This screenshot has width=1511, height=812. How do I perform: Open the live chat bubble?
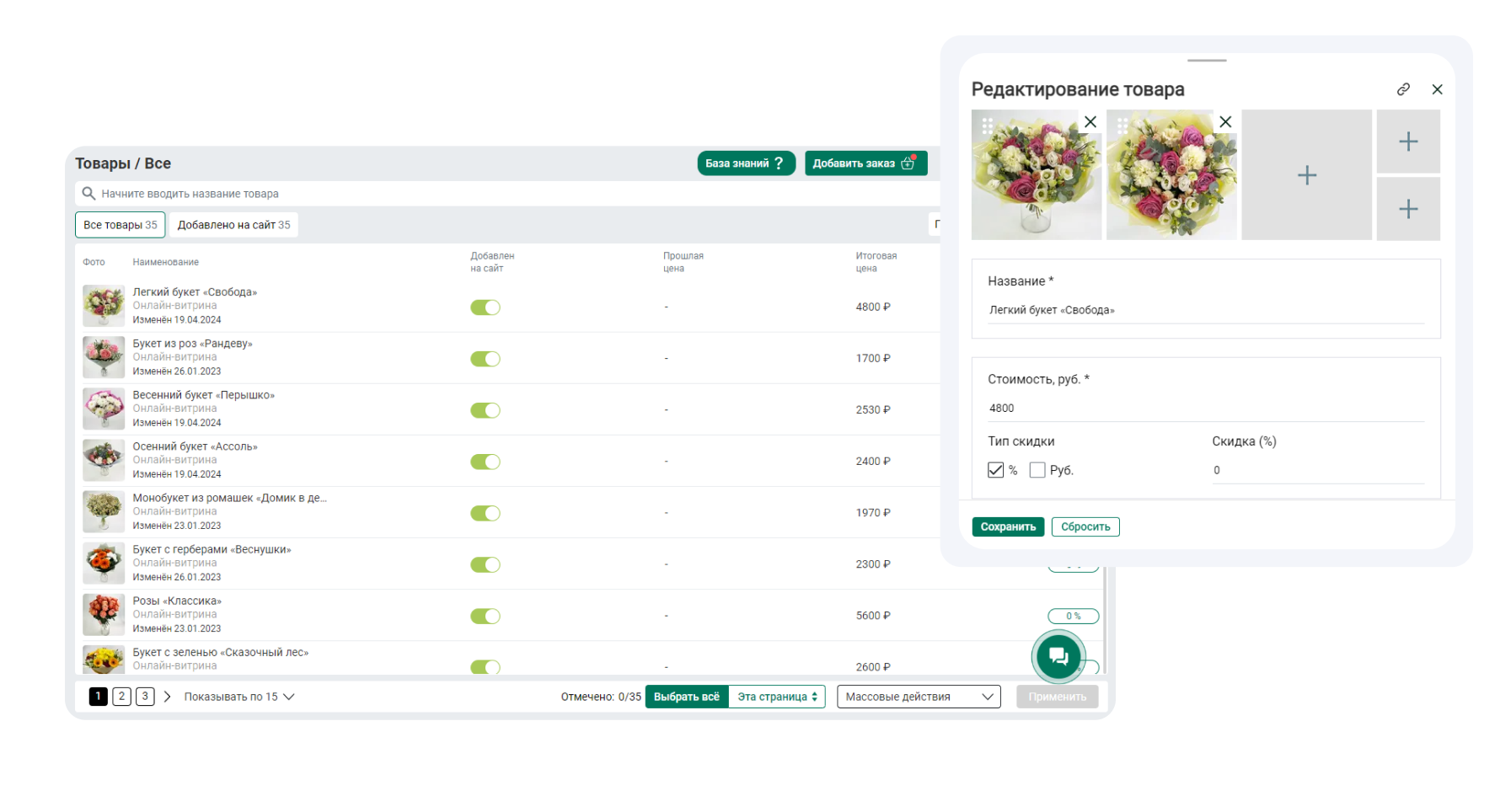coord(1058,656)
